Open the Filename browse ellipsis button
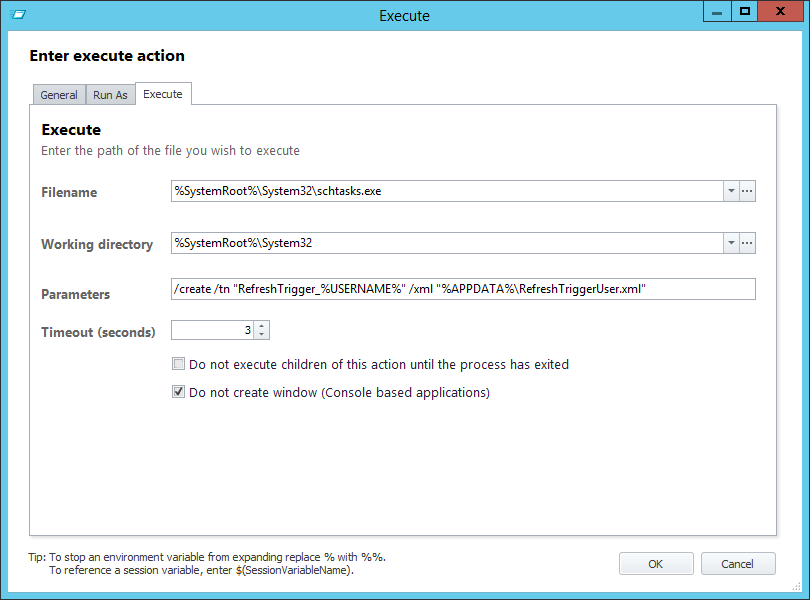 pyautogui.click(x=747, y=191)
